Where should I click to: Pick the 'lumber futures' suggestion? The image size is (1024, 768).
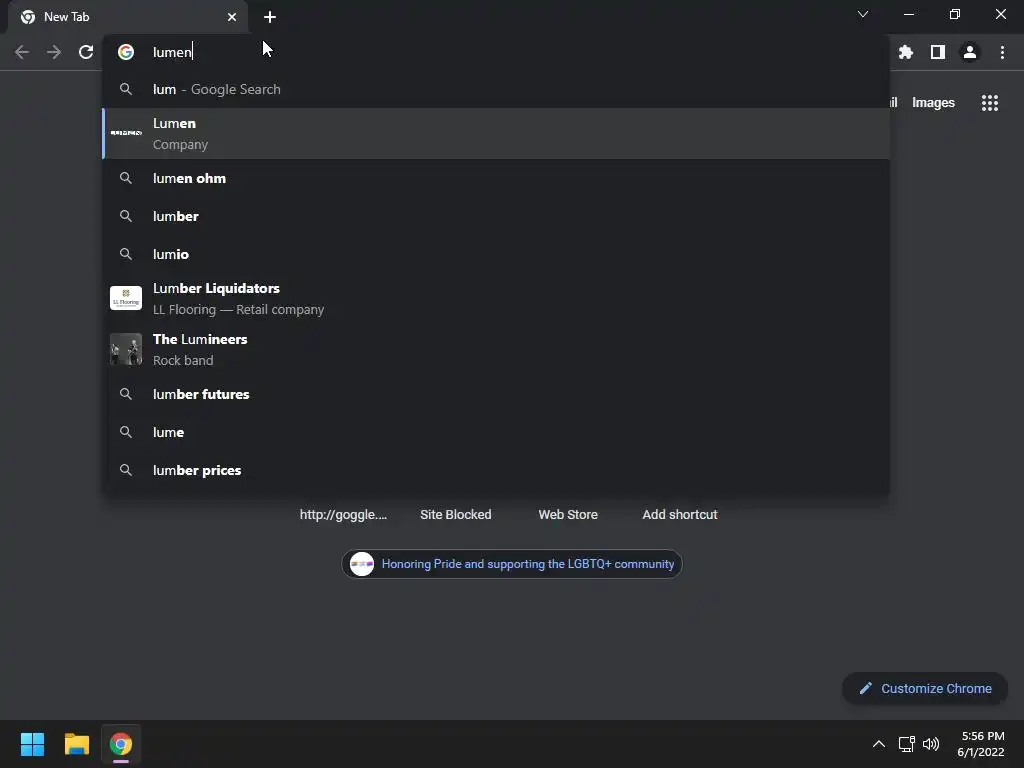click(496, 394)
